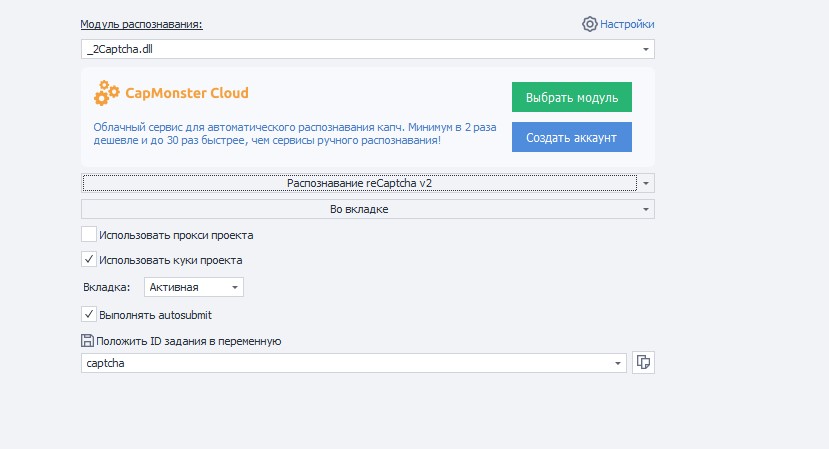This screenshot has height=449, width=829.
Task: Open the Настройки settings gear icon
Action: (x=589, y=24)
